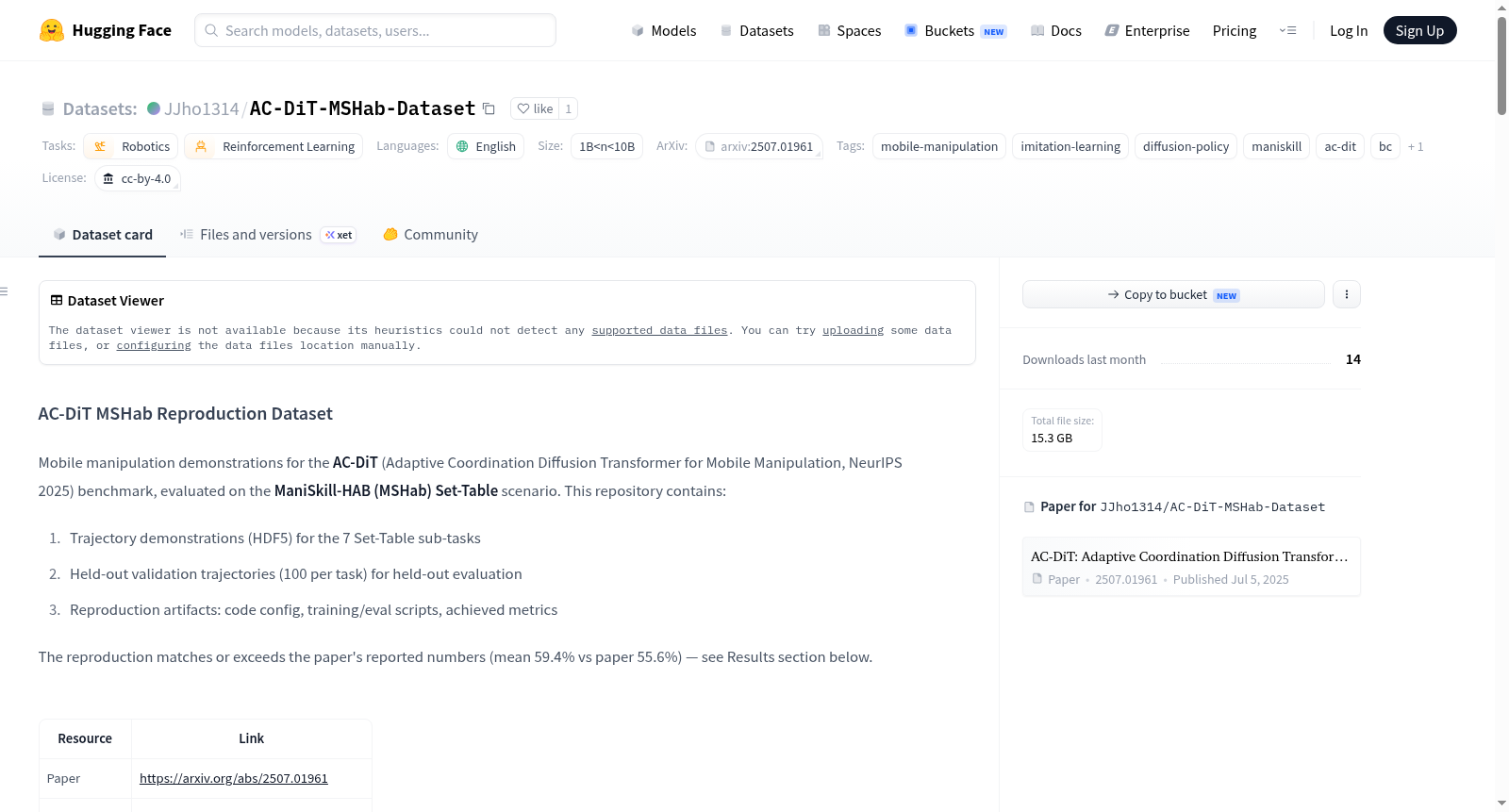Focus the search models, datasets, users field
The height and width of the screenshot is (812, 1509).
(375, 30)
